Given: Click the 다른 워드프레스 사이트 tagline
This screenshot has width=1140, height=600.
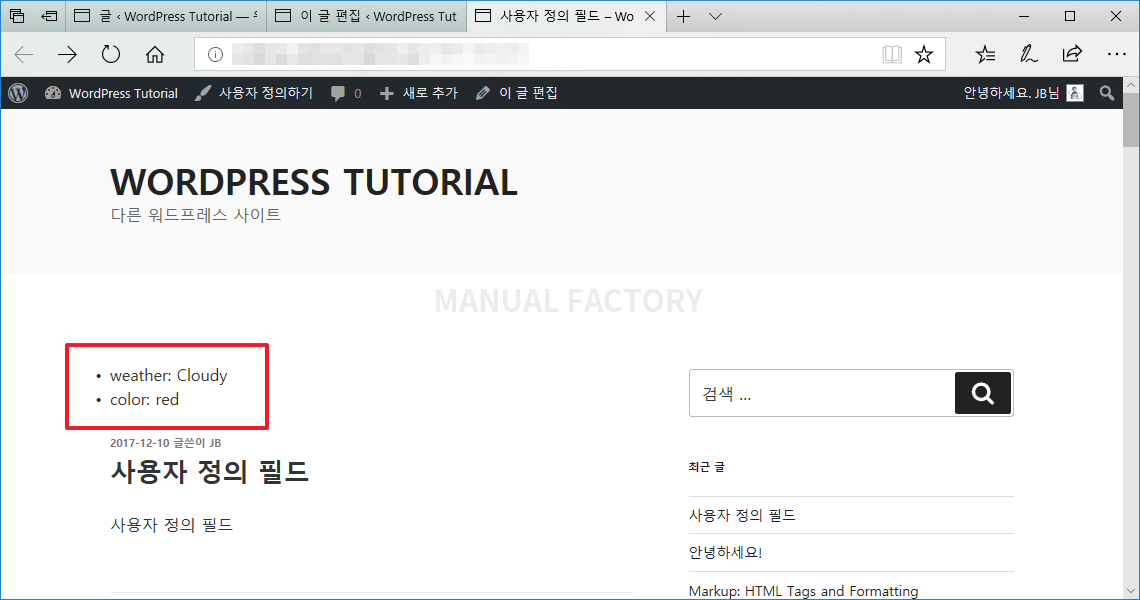Looking at the screenshot, I should click(196, 215).
